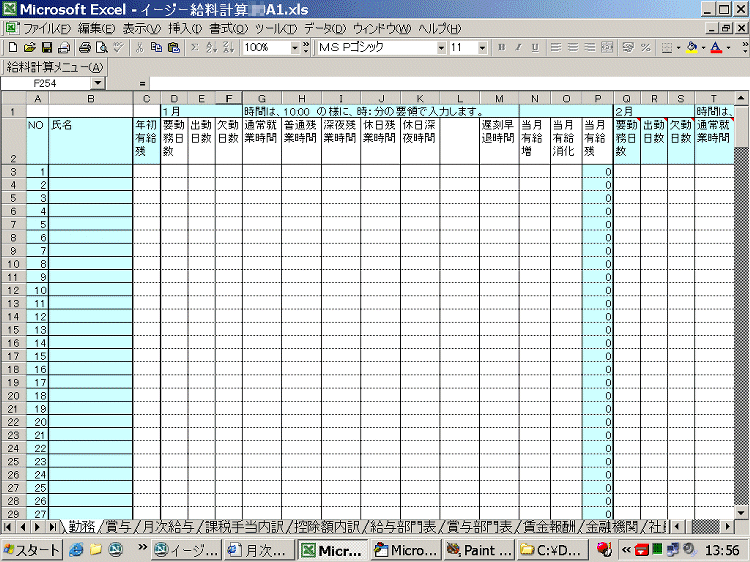
Task: Click the Paste icon in the toolbar
Action: (x=174, y=47)
